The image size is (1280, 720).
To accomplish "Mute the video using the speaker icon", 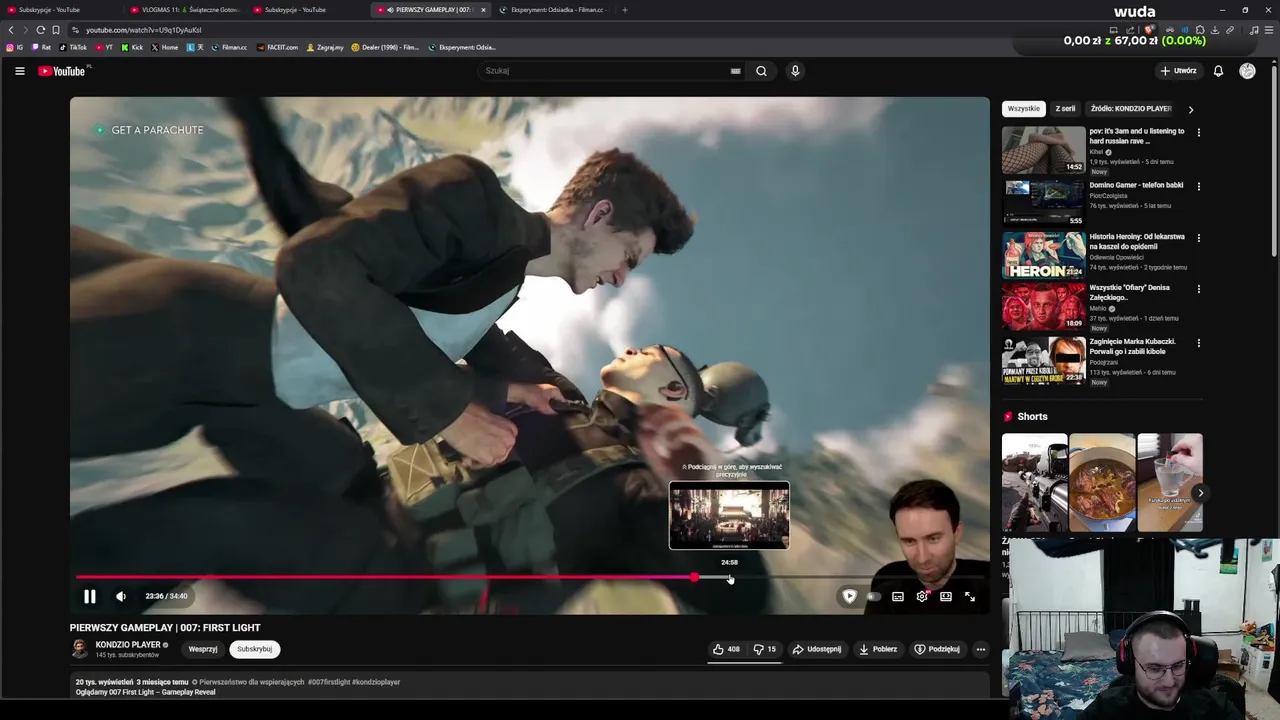I will click(121, 596).
